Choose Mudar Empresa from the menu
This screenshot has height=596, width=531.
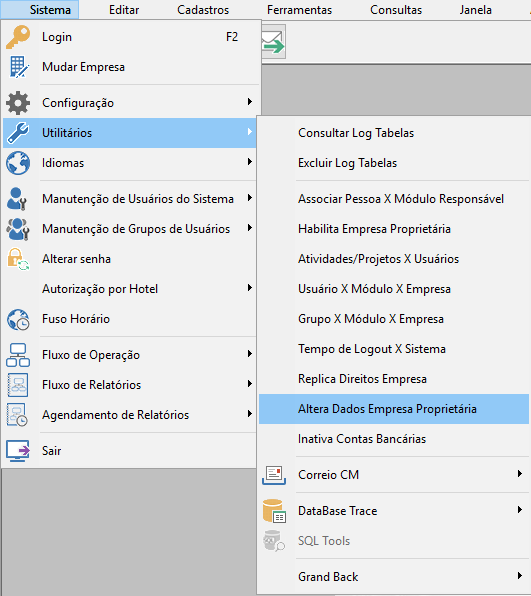pyautogui.click(x=131, y=67)
